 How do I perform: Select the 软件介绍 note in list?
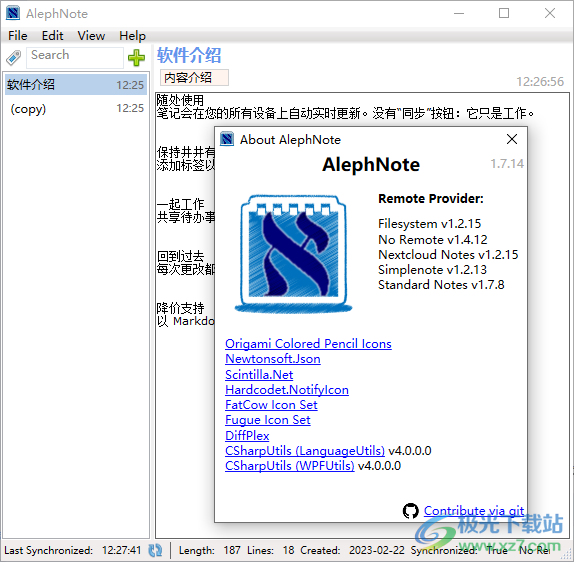(x=76, y=85)
